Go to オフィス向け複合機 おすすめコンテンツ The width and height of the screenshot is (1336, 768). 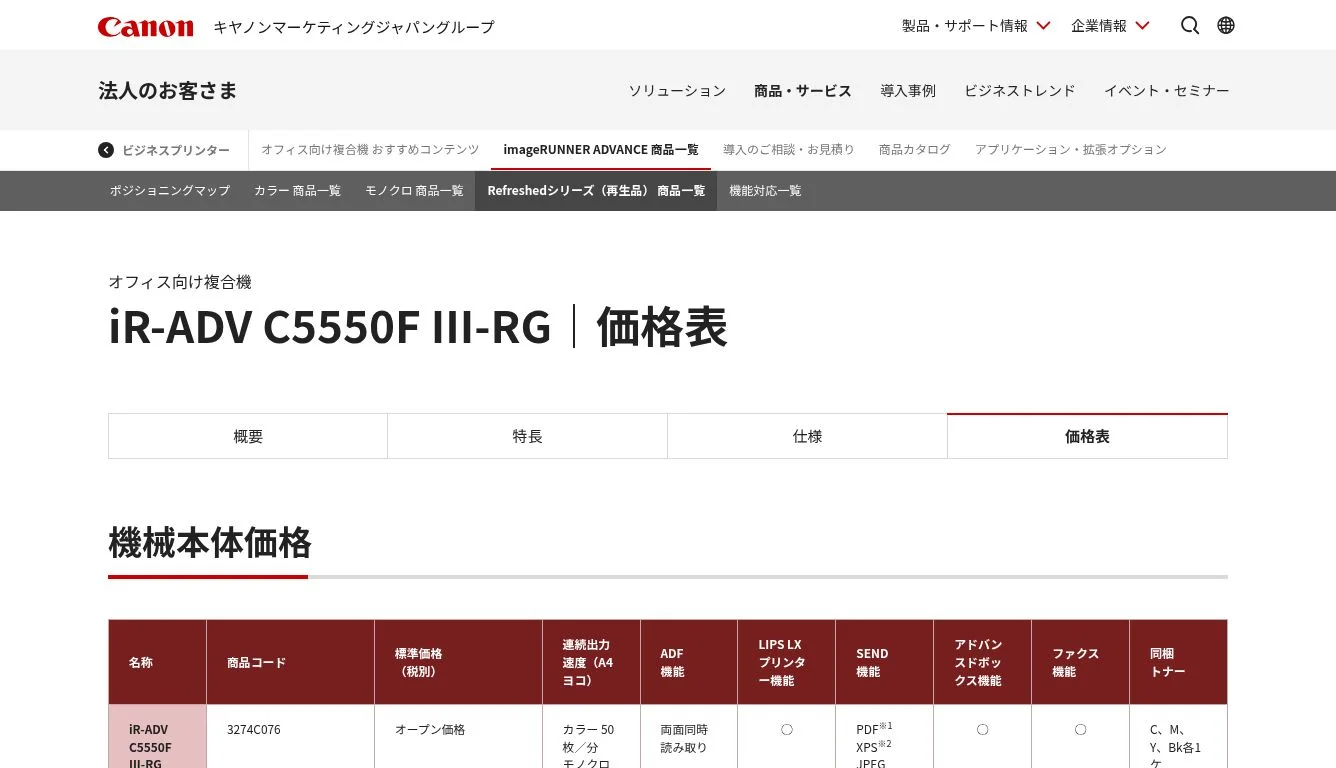370,150
